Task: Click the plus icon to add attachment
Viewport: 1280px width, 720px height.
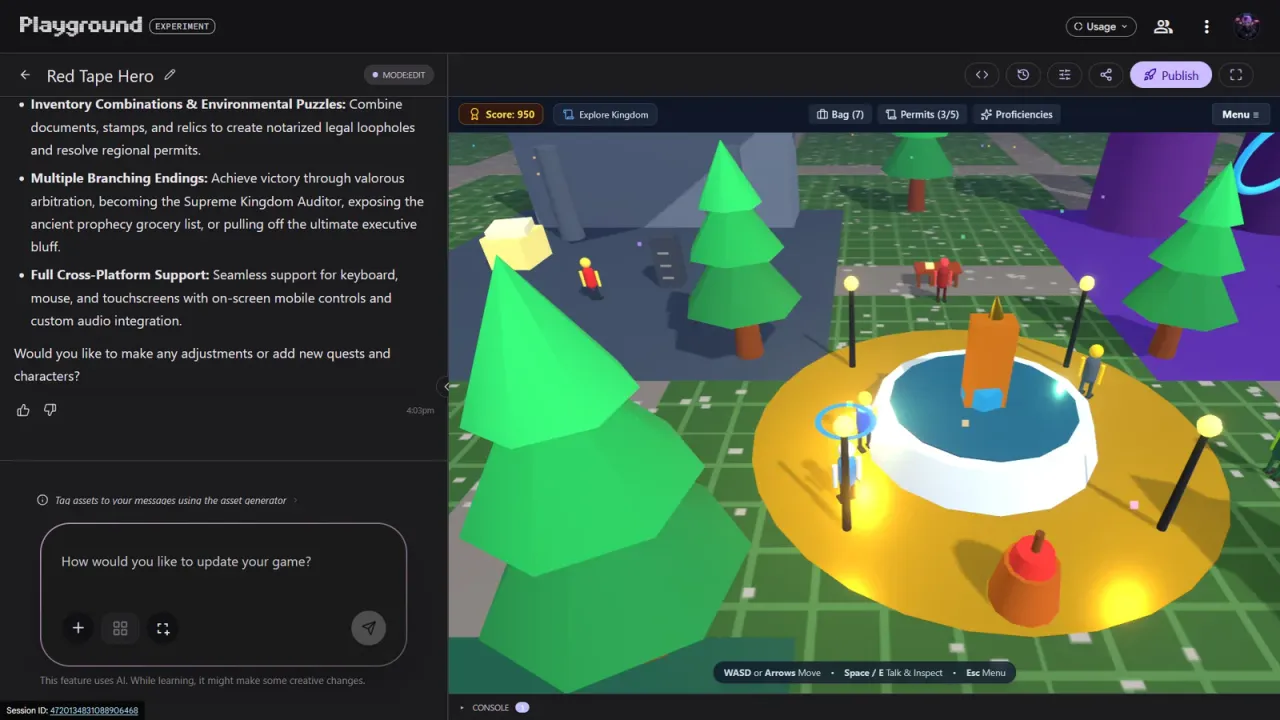Action: point(78,628)
